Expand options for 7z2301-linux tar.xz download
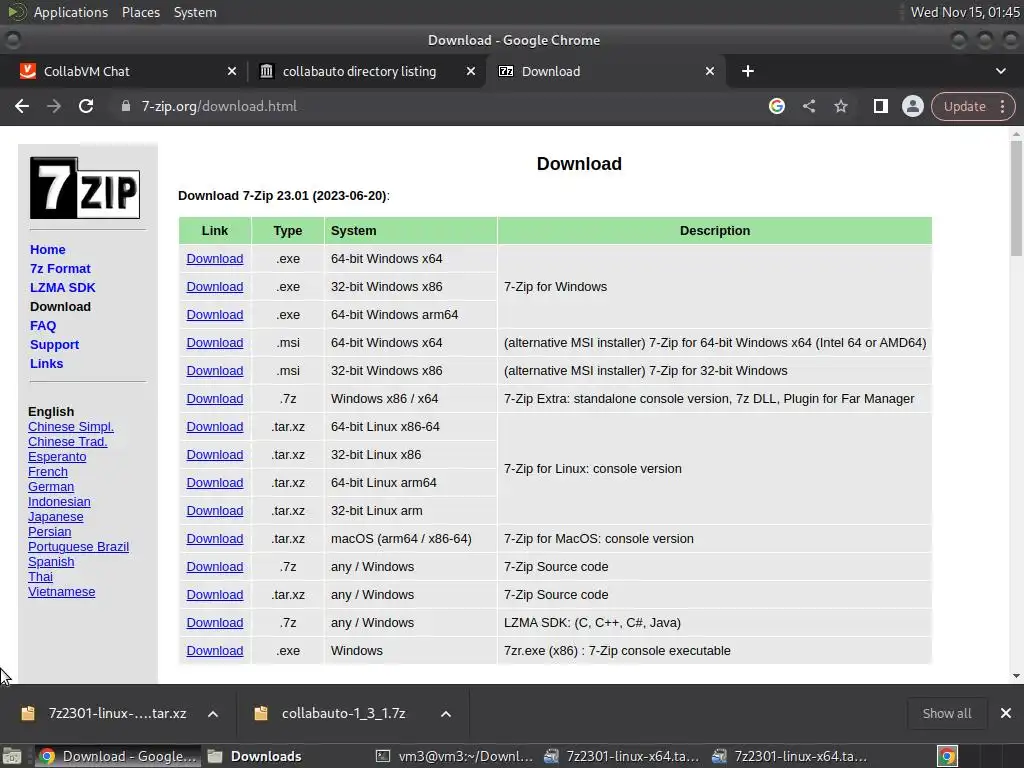Viewport: 1024px width, 768px height. point(213,714)
